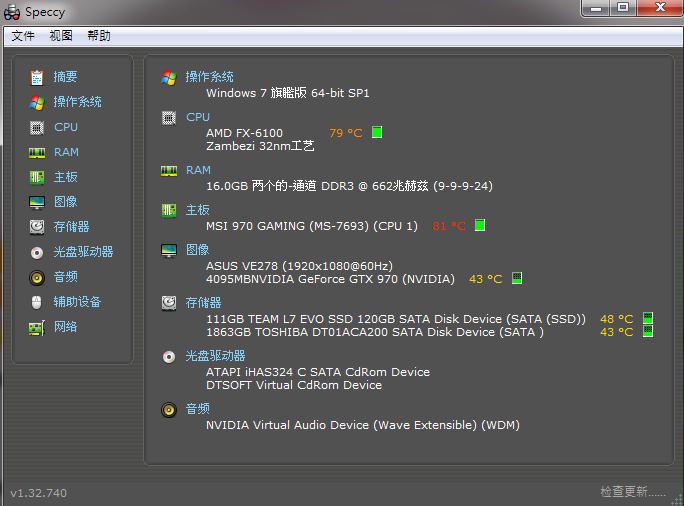
Task: Click speaker icon beside 音频 summary heading
Action: (169, 410)
